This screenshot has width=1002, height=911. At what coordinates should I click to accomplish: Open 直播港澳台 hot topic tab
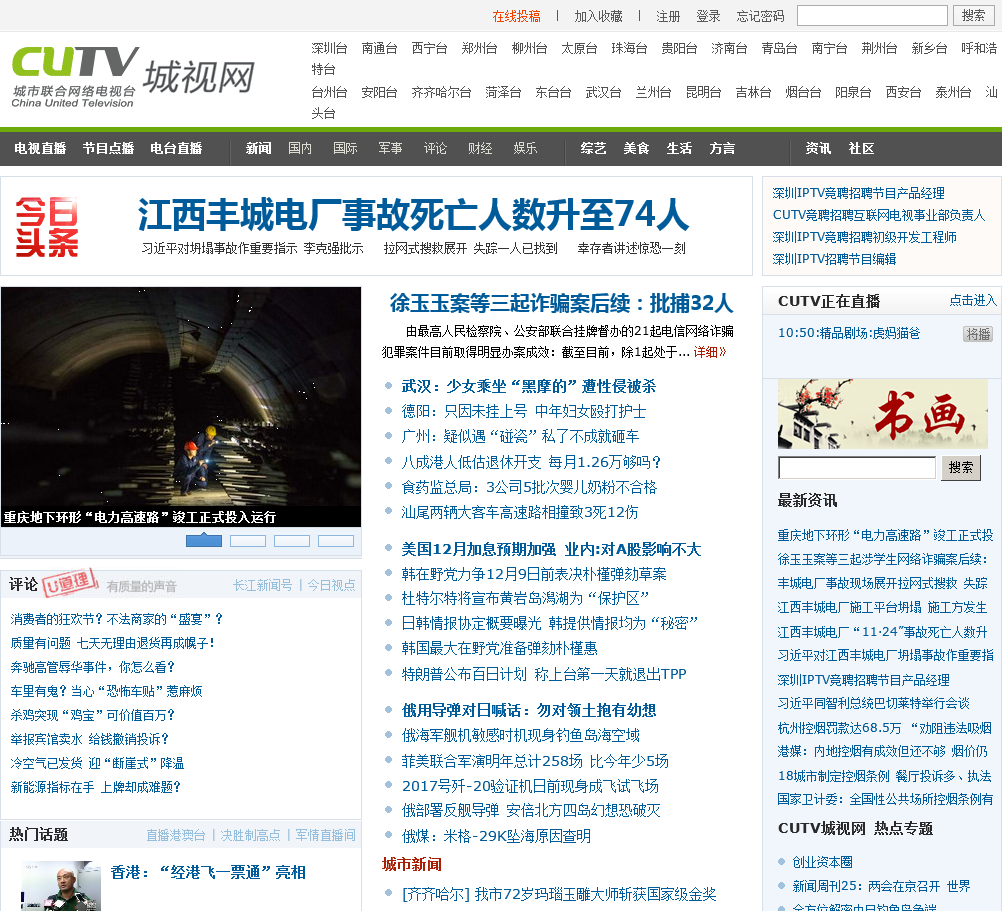176,835
